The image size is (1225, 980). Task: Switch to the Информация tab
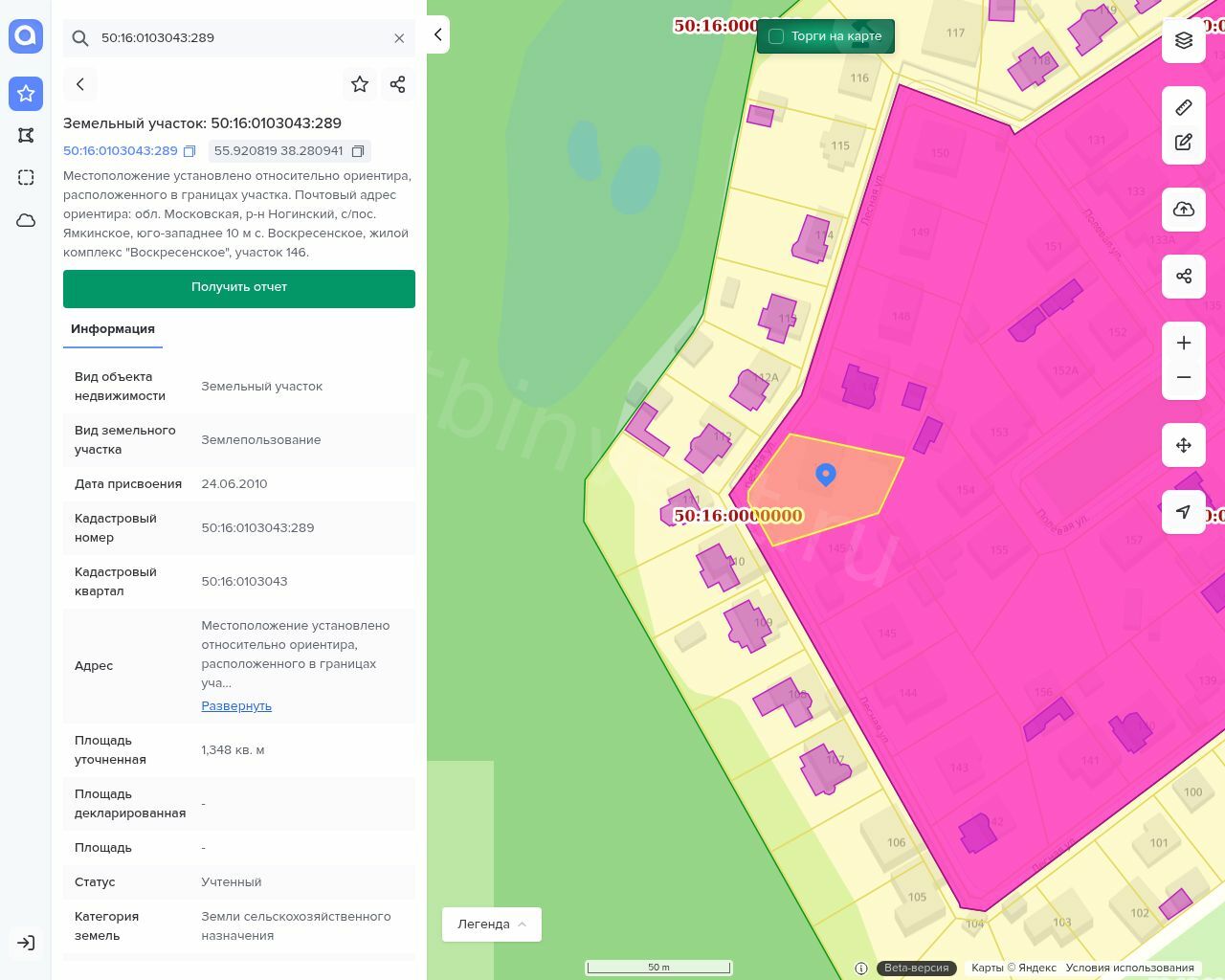coord(113,329)
